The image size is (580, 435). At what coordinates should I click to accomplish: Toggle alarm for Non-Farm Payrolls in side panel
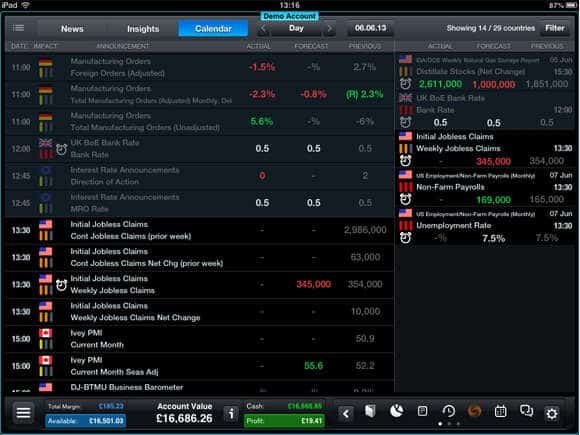pyautogui.click(x=405, y=199)
